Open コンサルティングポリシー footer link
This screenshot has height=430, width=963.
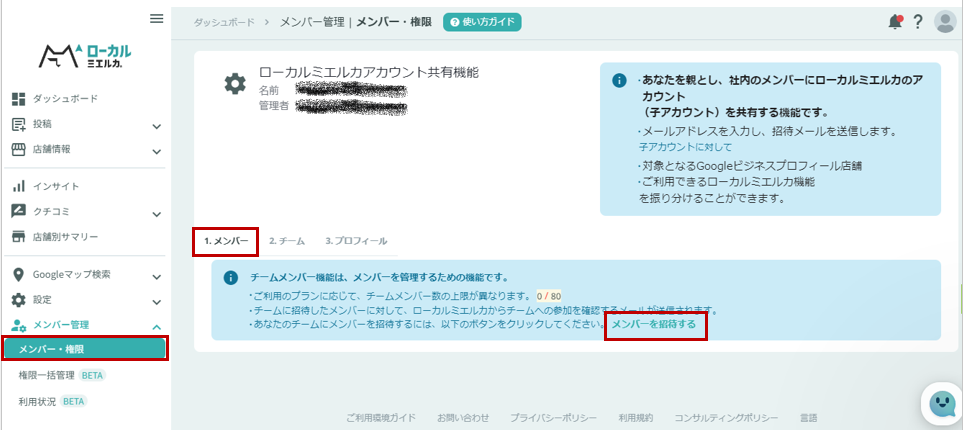coord(726,418)
